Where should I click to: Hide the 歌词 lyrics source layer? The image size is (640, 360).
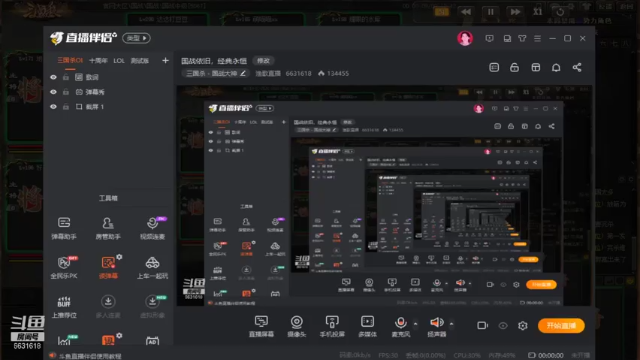coord(53,77)
